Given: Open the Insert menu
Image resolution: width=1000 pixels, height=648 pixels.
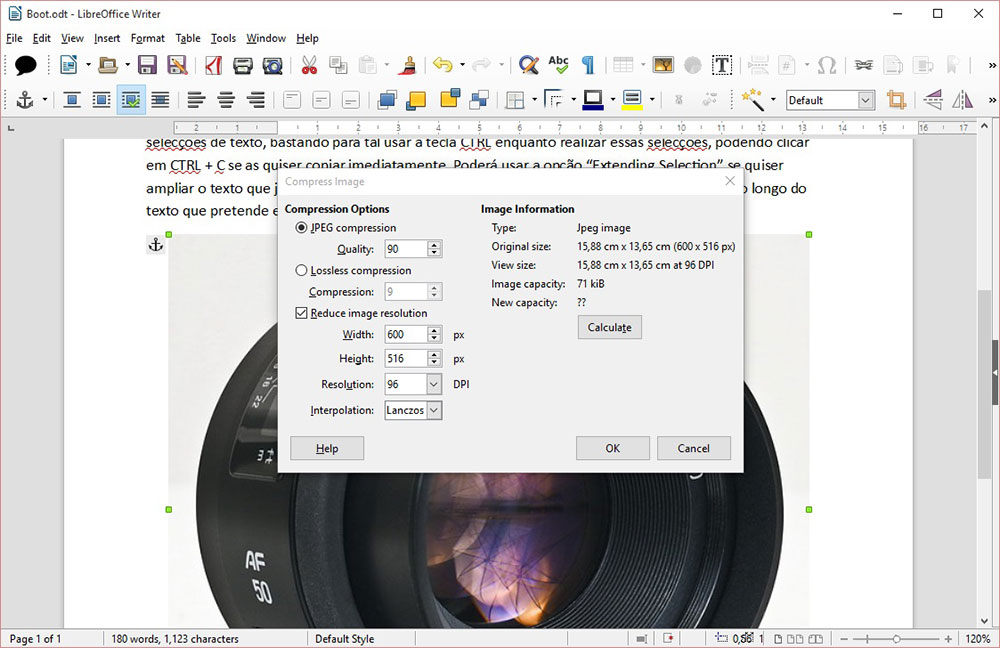Looking at the screenshot, I should click(x=107, y=38).
